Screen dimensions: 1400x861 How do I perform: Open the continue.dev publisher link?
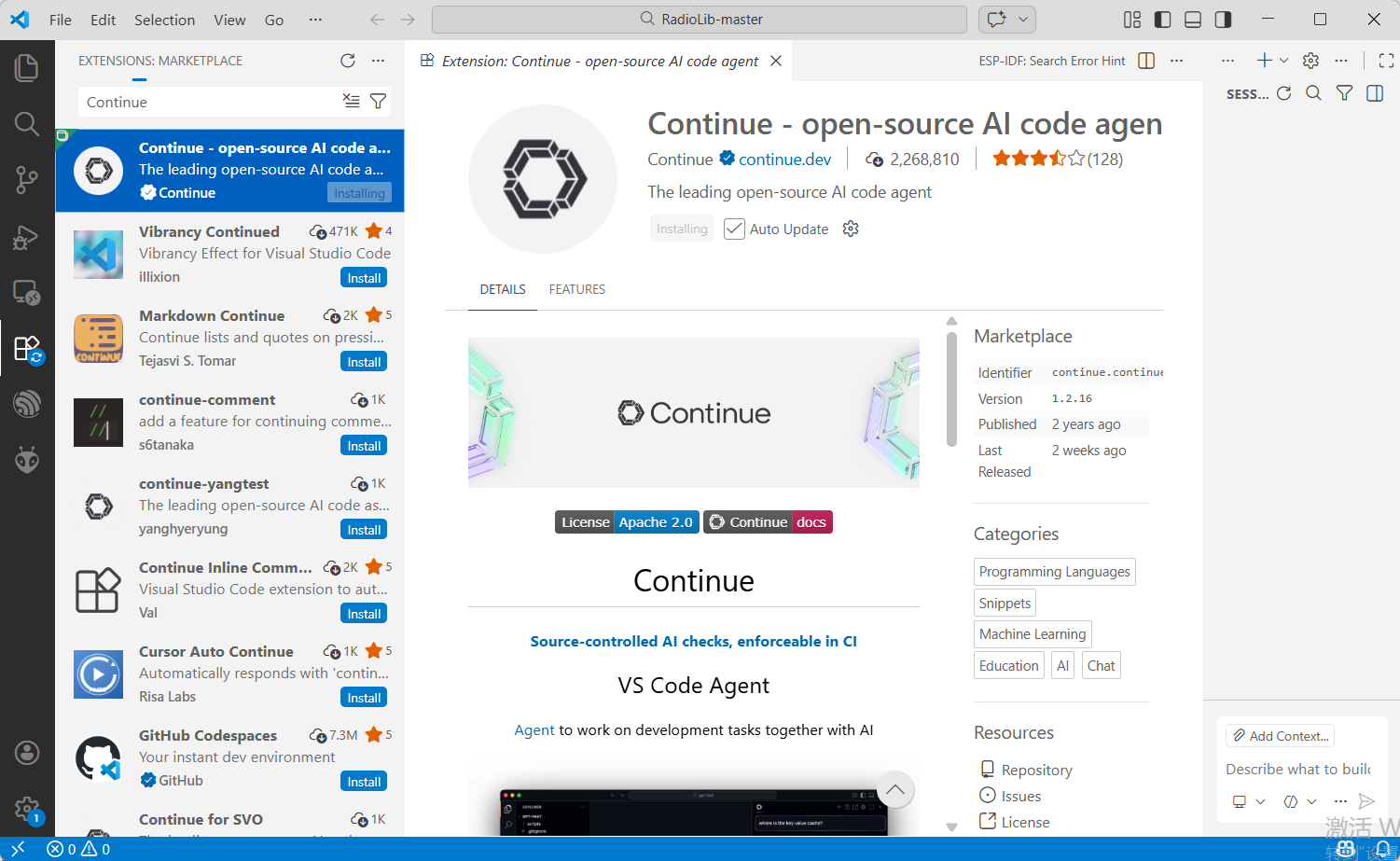[x=784, y=160]
